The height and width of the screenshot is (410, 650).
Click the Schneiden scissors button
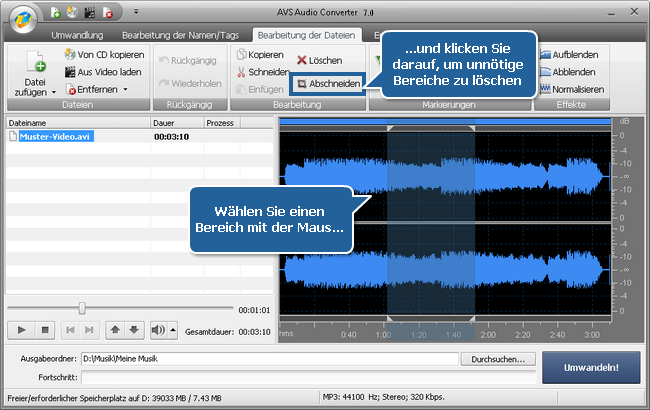click(x=262, y=72)
